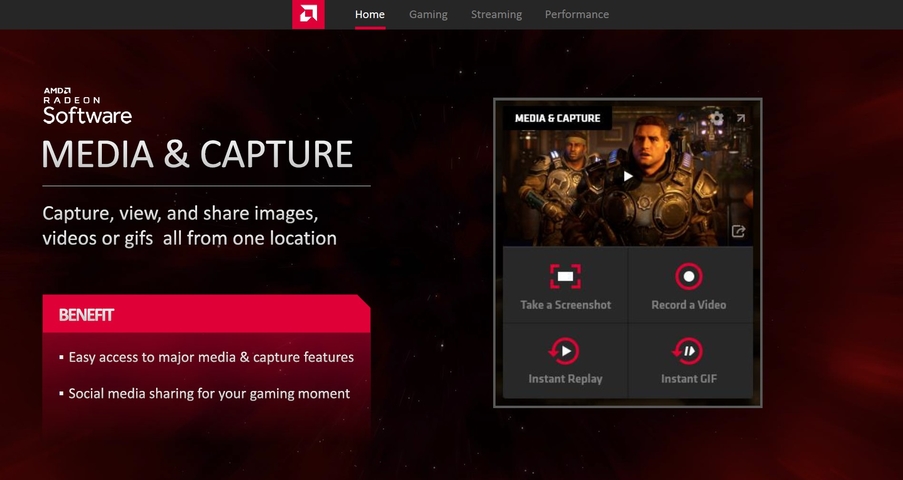Click 'Capture, view, and share images' description
903x480 pixels.
[x=189, y=225]
